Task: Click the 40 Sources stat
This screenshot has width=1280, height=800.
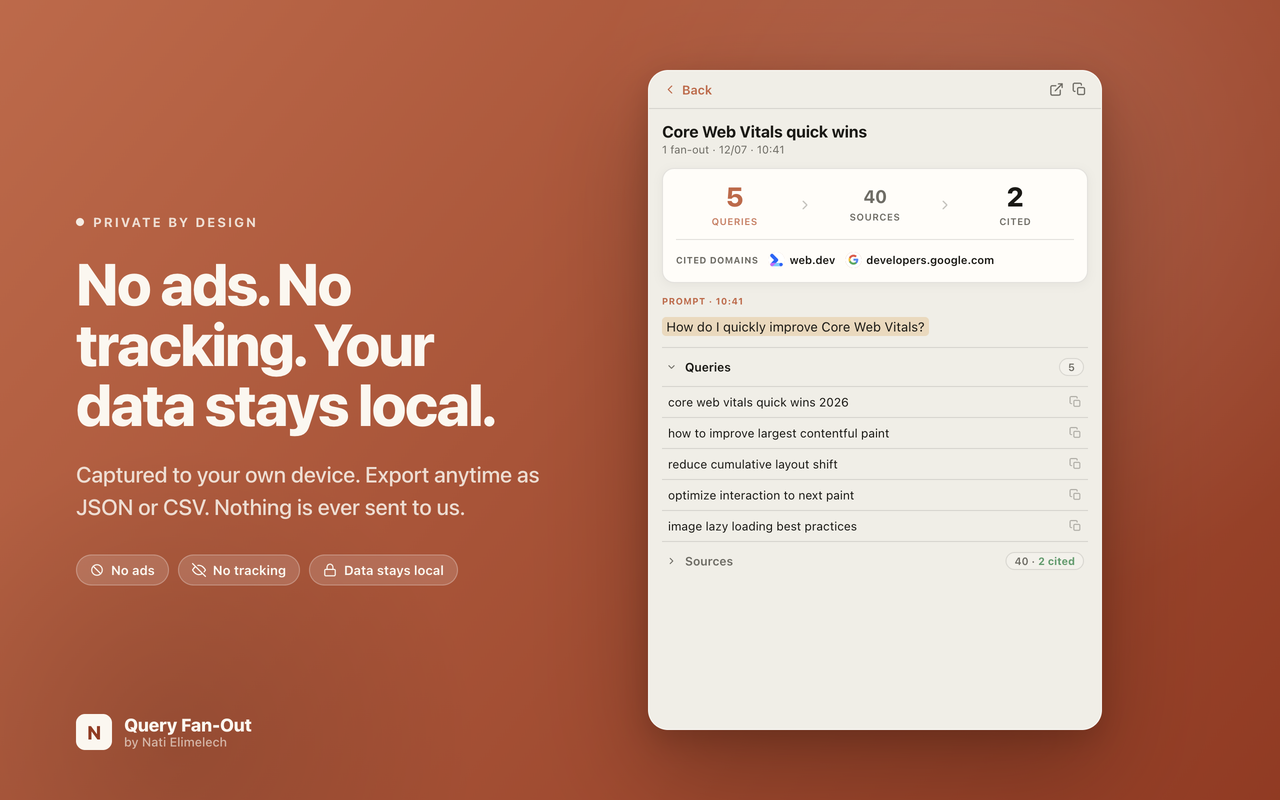Action: coord(875,205)
